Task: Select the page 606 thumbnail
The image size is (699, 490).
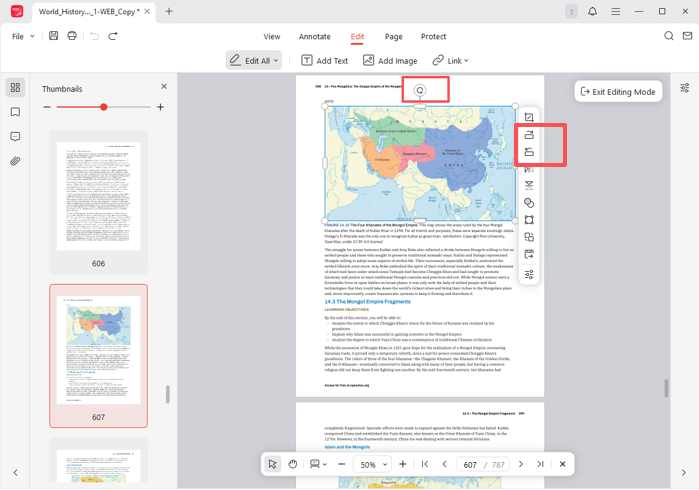Action: click(99, 202)
